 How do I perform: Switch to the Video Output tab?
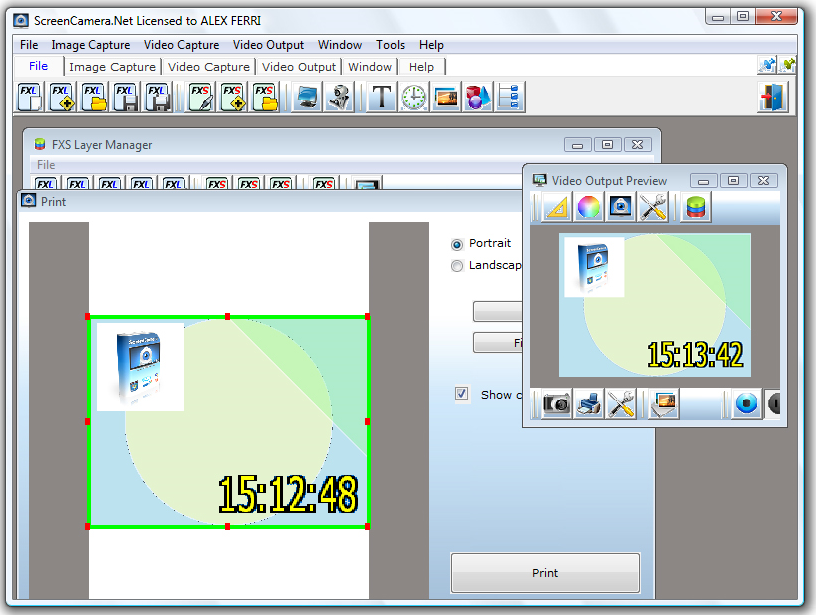pos(299,67)
